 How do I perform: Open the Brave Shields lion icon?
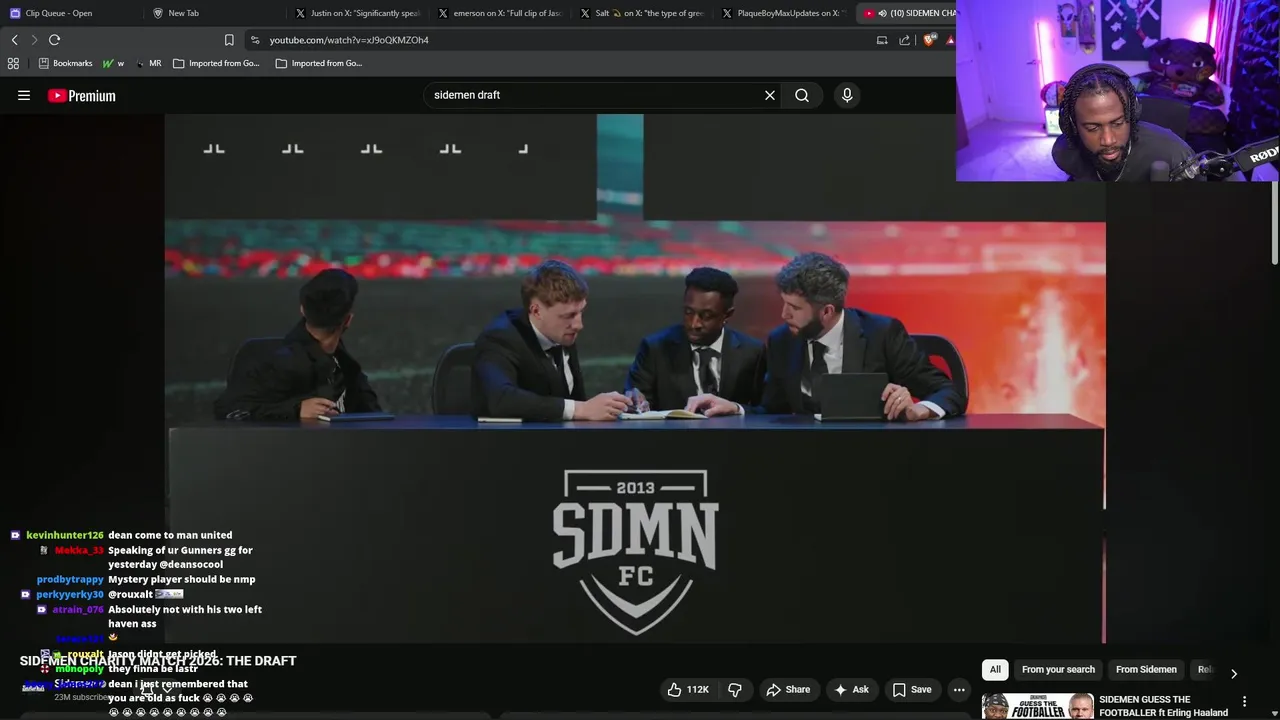(929, 40)
